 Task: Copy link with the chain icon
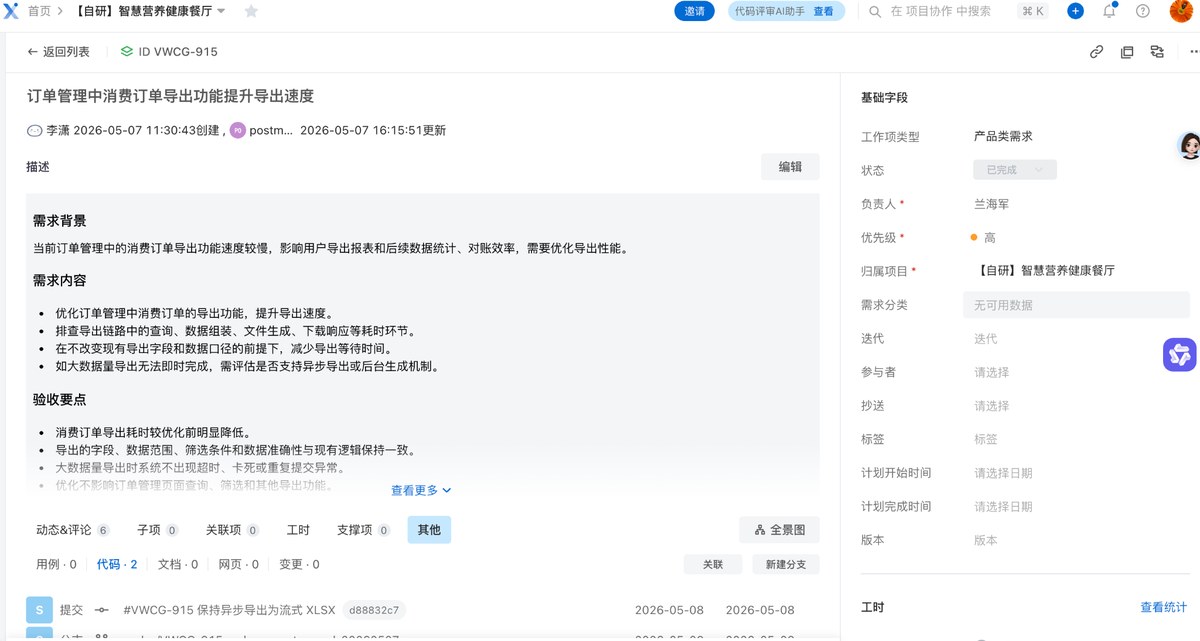pyautogui.click(x=1096, y=52)
